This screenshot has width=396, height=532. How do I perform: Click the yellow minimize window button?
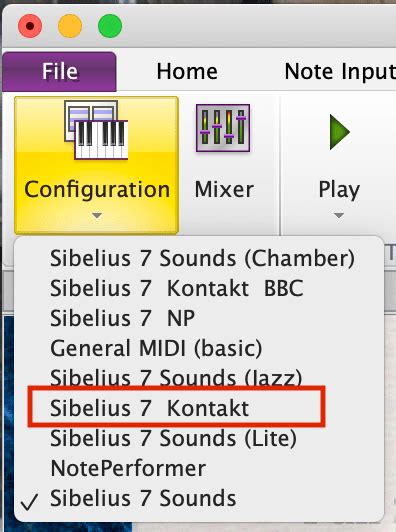70,26
